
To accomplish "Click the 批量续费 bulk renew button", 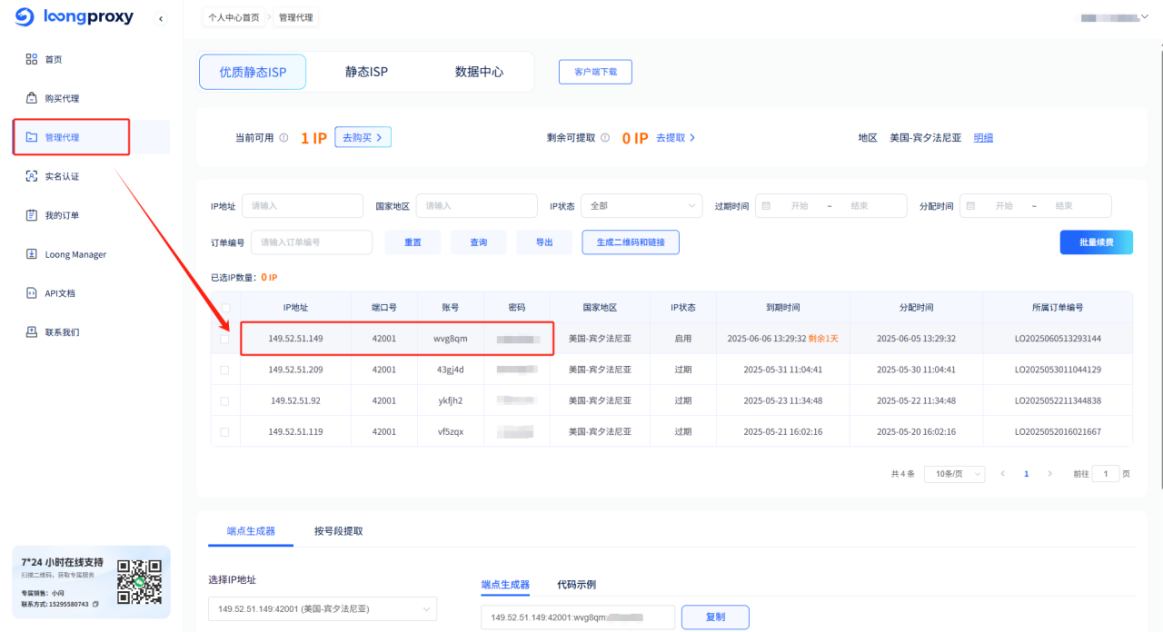I will point(1096,242).
